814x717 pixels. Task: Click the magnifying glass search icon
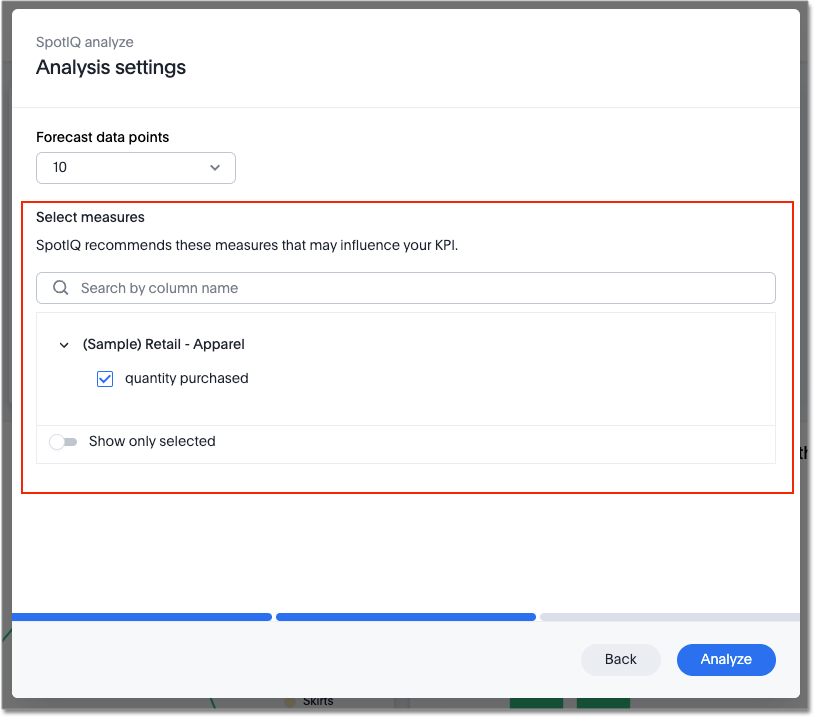pos(60,288)
